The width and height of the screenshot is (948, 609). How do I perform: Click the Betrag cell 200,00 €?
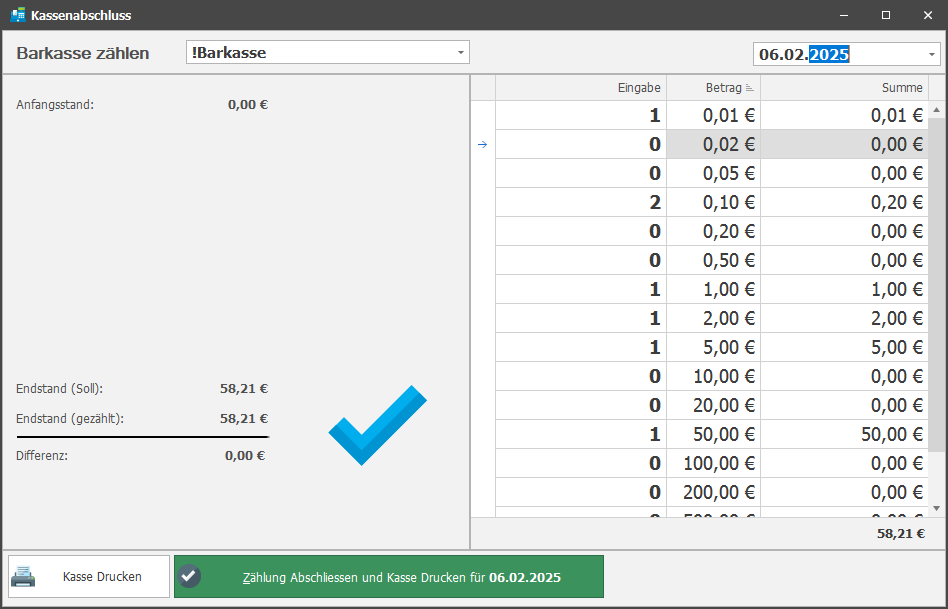[713, 493]
